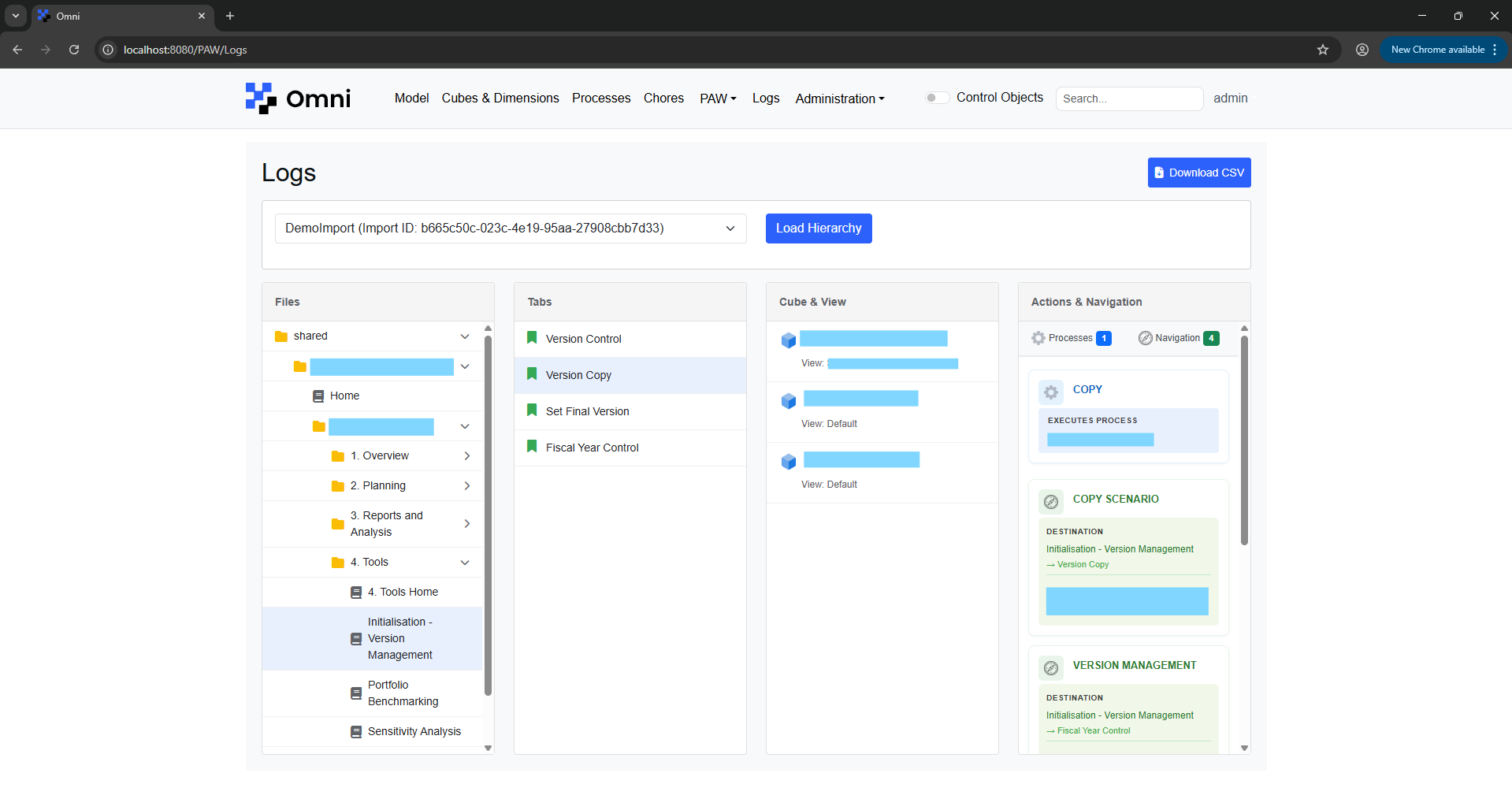Expand the 2. Planning folder chevron
The width and height of the screenshot is (1512, 810).
click(x=467, y=486)
